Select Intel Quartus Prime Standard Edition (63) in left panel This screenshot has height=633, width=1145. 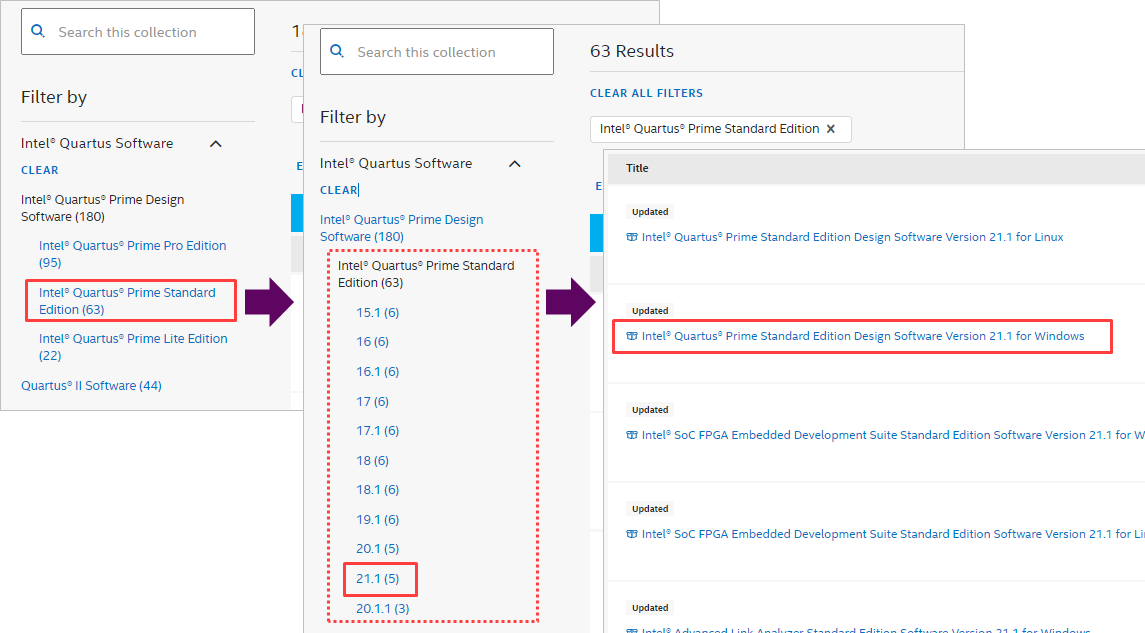coord(127,301)
